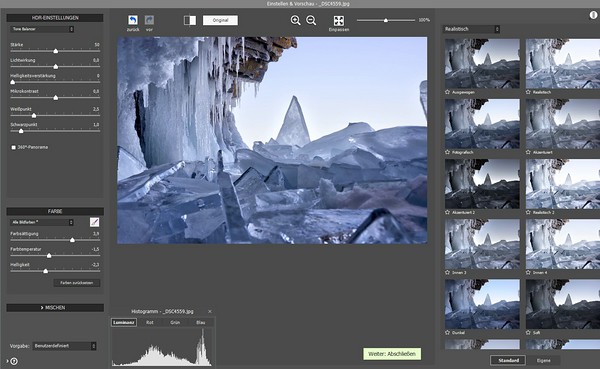The image size is (600, 369).
Task: Switch histogram to Grün tab
Action: point(175,323)
